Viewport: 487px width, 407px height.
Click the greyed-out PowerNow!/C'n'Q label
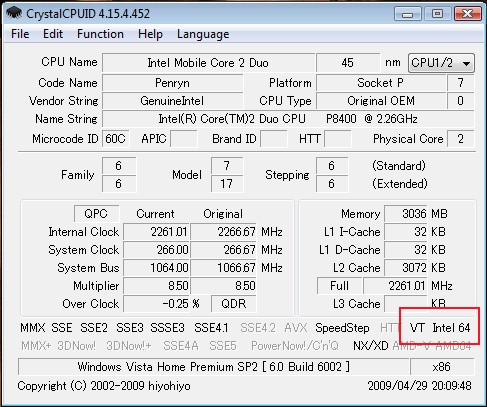295,346
